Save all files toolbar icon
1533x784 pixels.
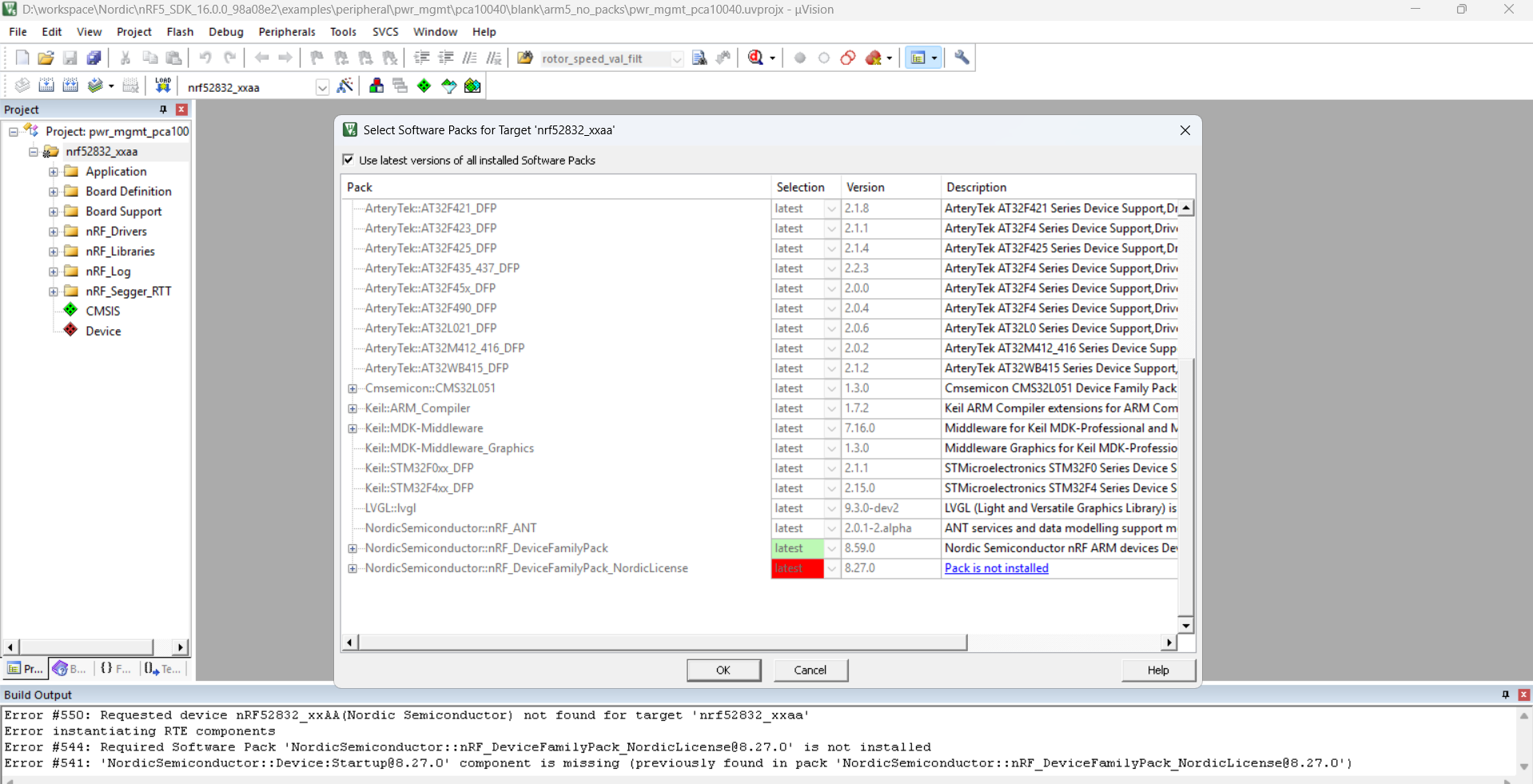94,58
